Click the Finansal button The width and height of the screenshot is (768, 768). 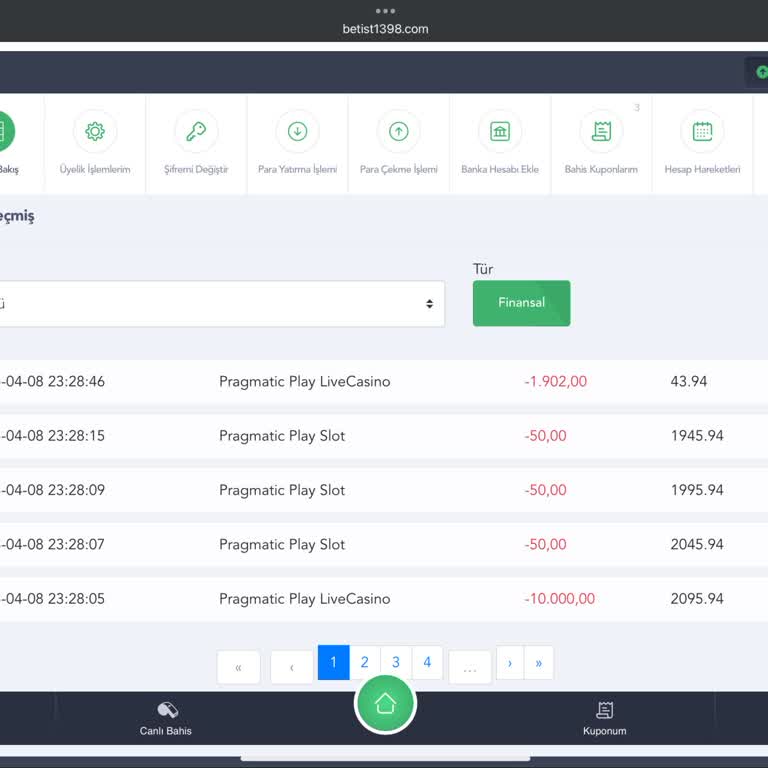tap(522, 303)
